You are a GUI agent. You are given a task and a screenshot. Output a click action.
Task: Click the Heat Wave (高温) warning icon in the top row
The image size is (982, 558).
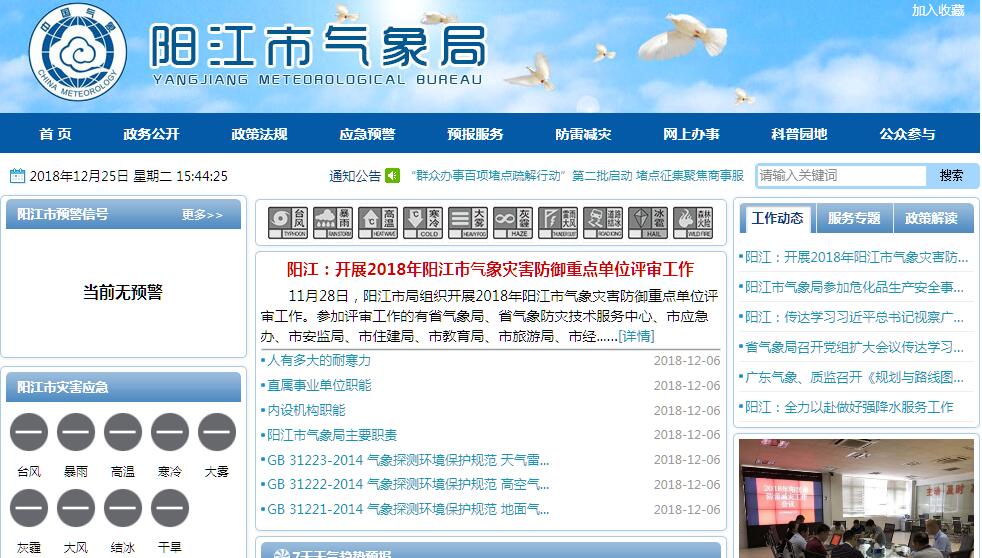click(x=378, y=223)
